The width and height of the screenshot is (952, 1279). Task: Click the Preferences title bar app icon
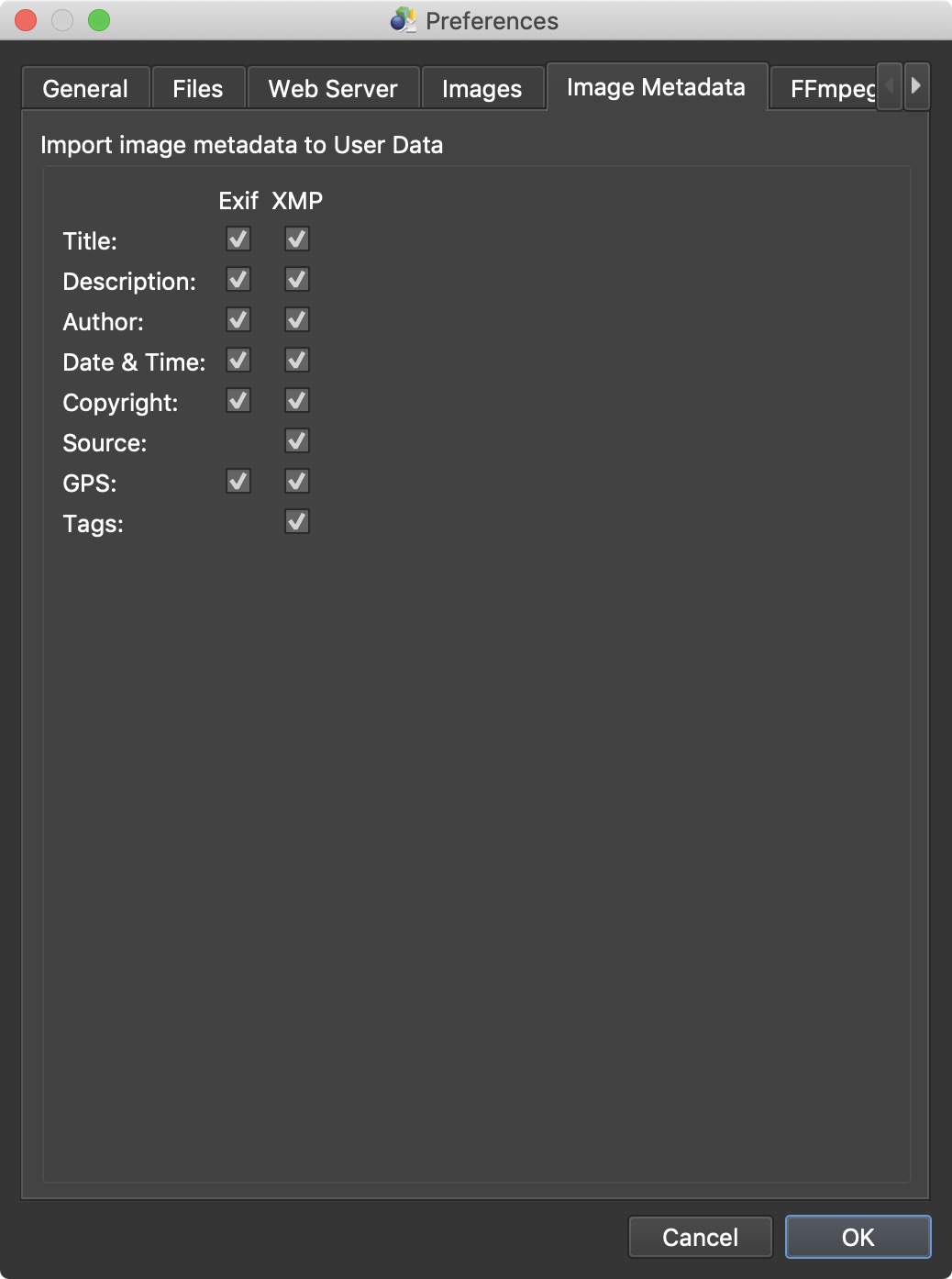pyautogui.click(x=403, y=20)
